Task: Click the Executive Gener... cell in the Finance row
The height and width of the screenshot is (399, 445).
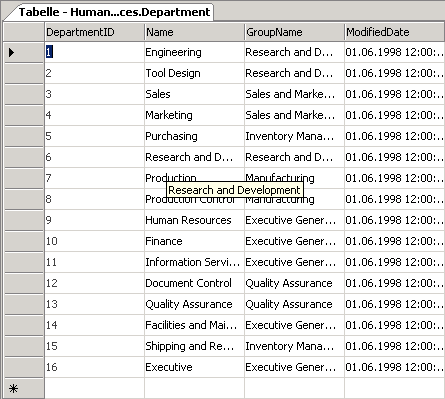Action: 294,241
